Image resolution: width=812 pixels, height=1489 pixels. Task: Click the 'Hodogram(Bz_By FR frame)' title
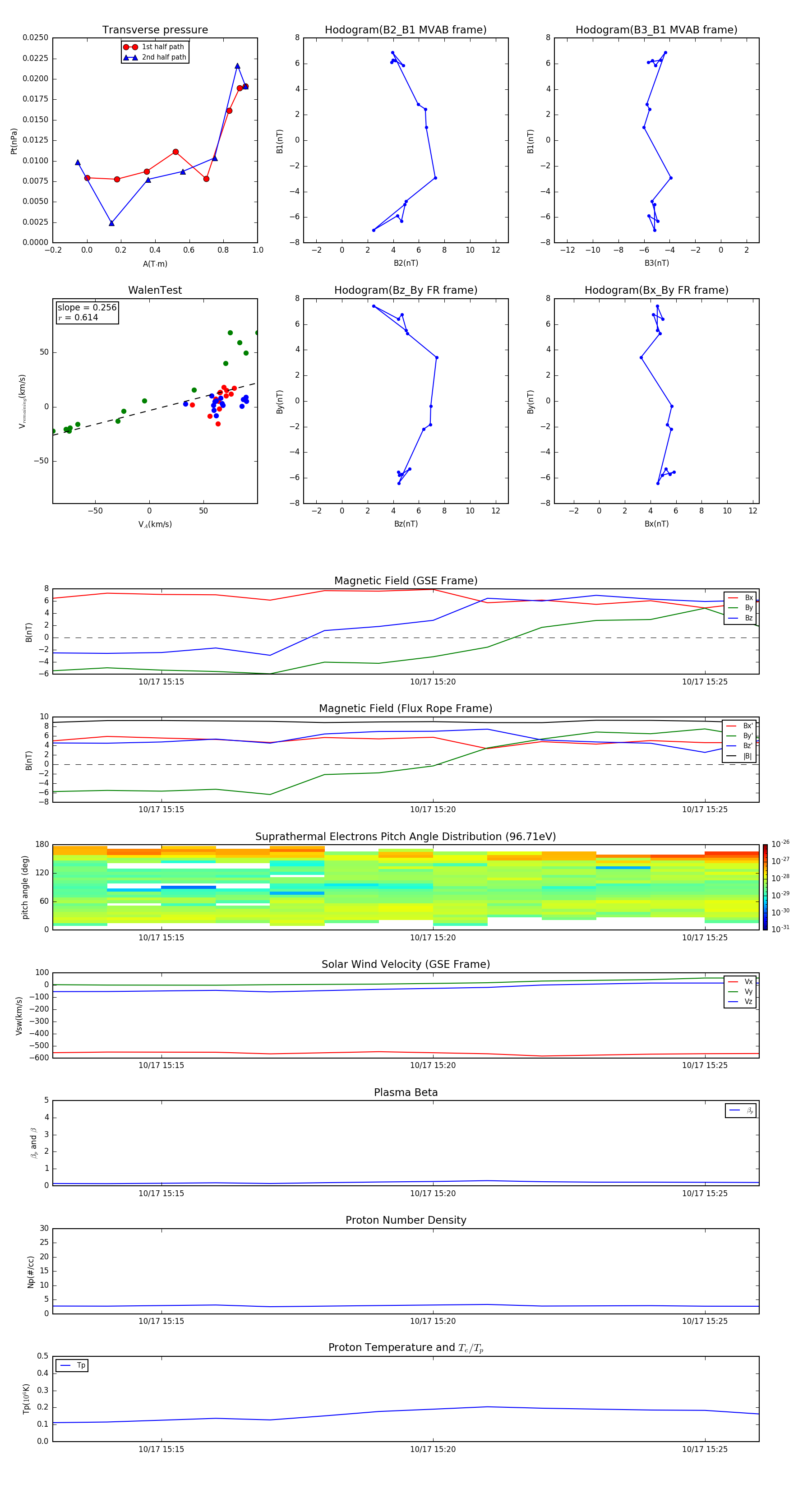click(x=406, y=290)
